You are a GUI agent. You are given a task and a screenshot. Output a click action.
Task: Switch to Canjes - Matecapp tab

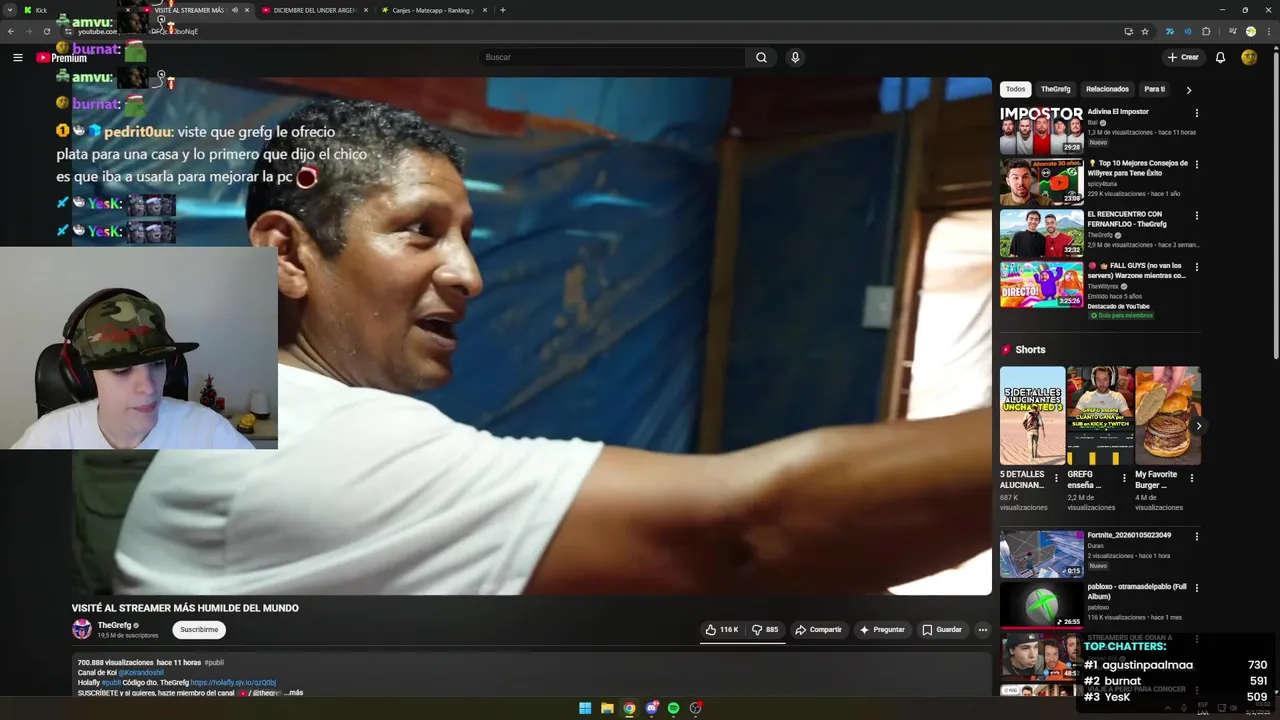click(434, 10)
